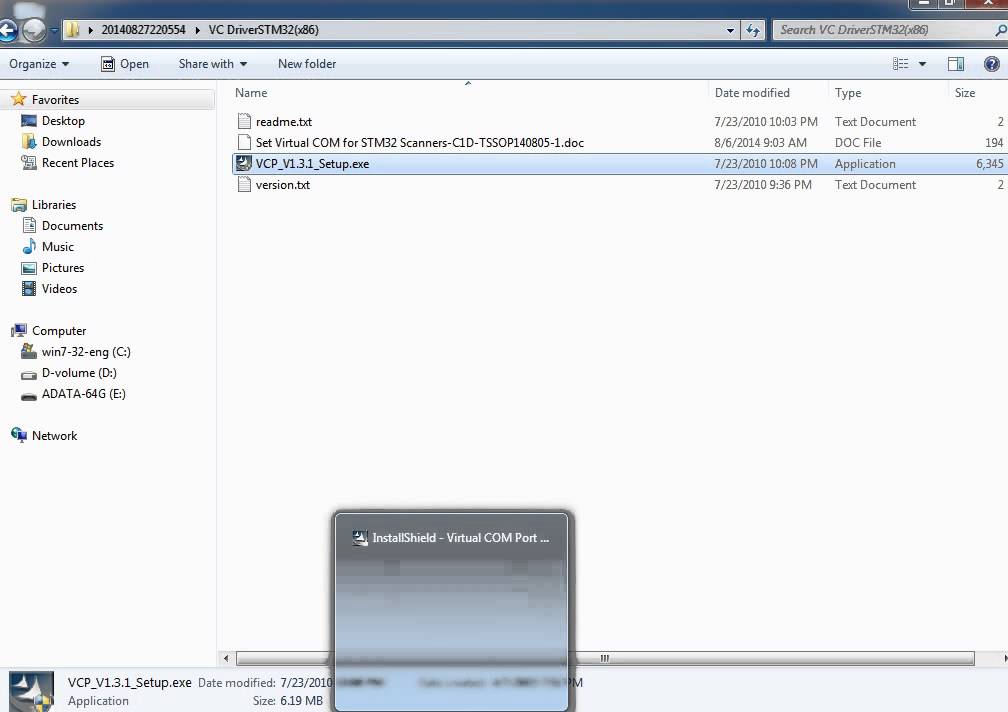Click the Libraries icon
The height and width of the screenshot is (712, 1008).
click(x=19, y=204)
